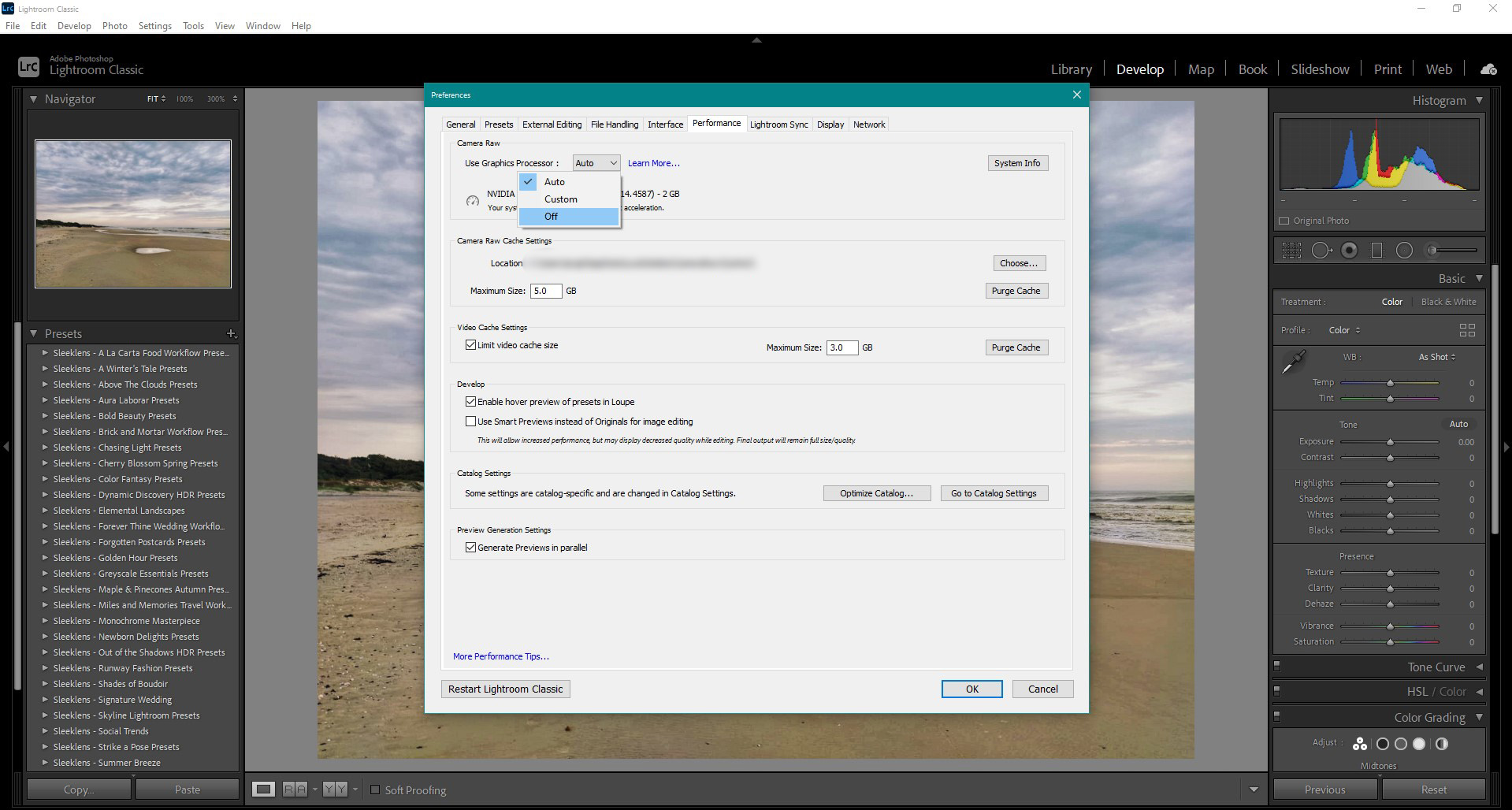Choose Shadows circle in Color Grading

[1382, 744]
